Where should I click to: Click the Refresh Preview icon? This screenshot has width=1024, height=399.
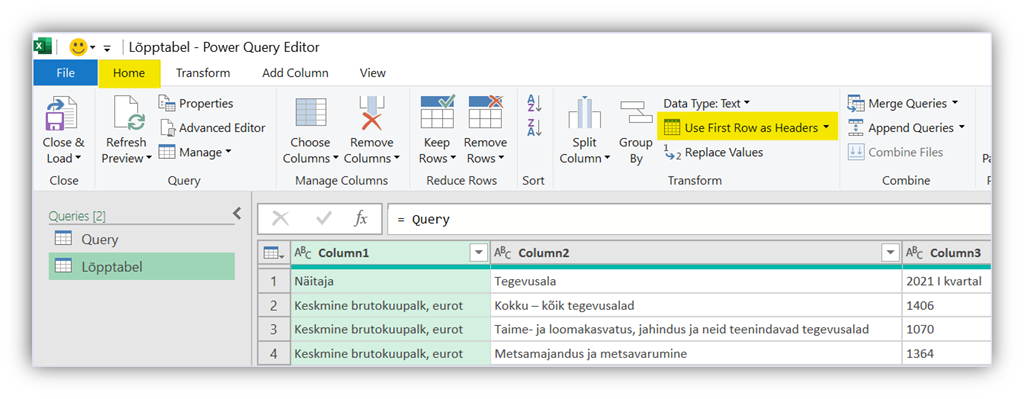tap(129, 113)
